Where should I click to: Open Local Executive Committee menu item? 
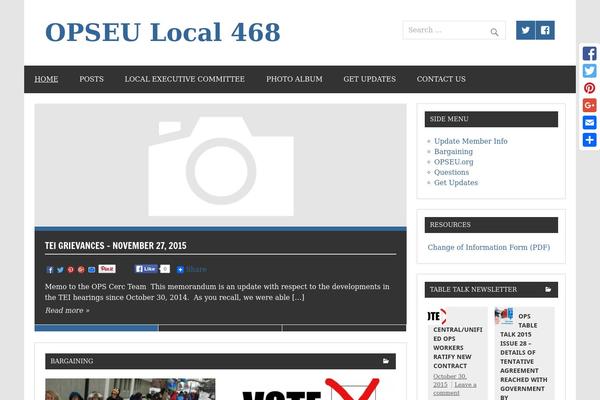[x=184, y=79]
